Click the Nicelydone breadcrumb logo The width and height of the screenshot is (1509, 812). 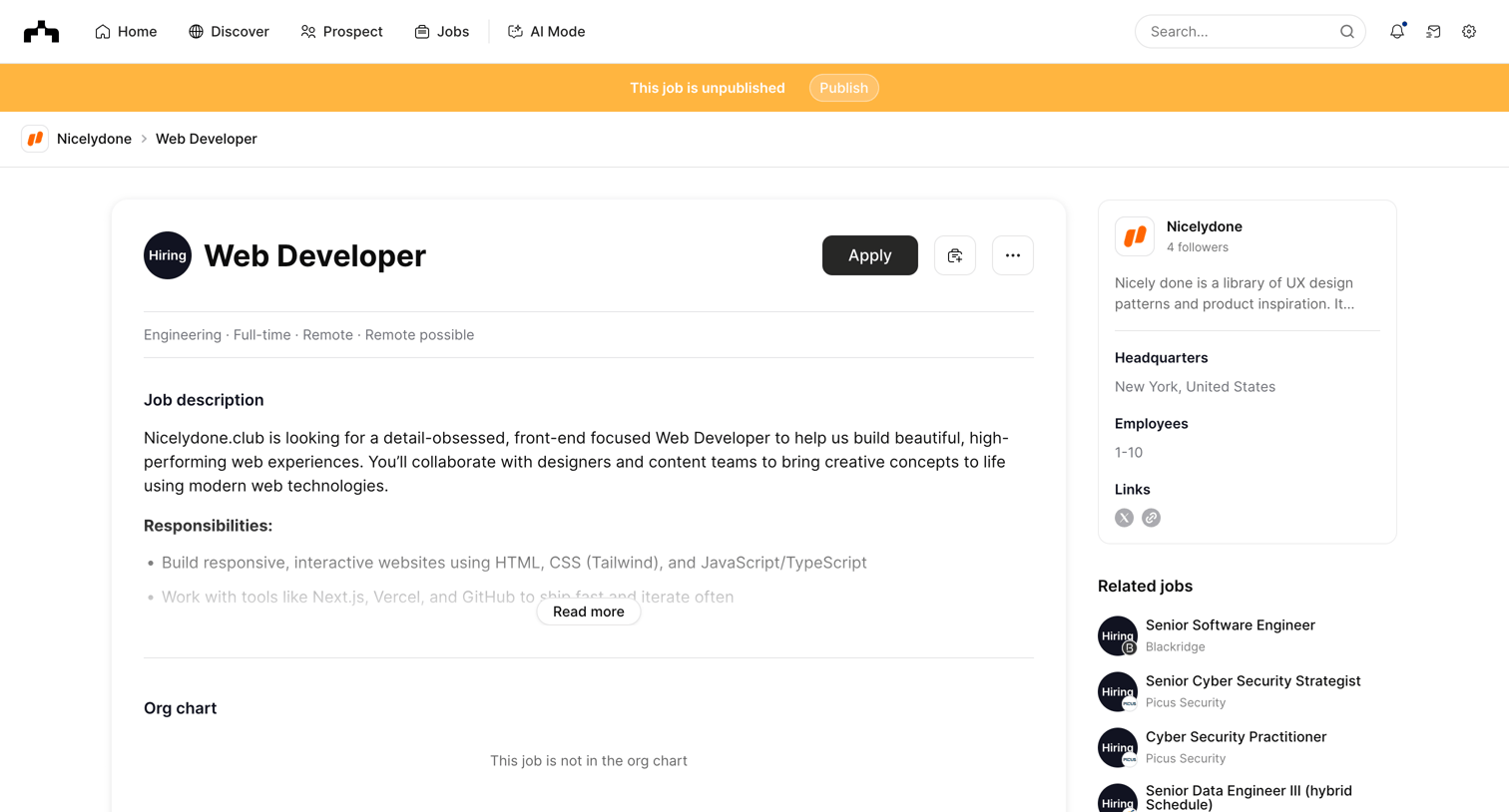click(35, 139)
